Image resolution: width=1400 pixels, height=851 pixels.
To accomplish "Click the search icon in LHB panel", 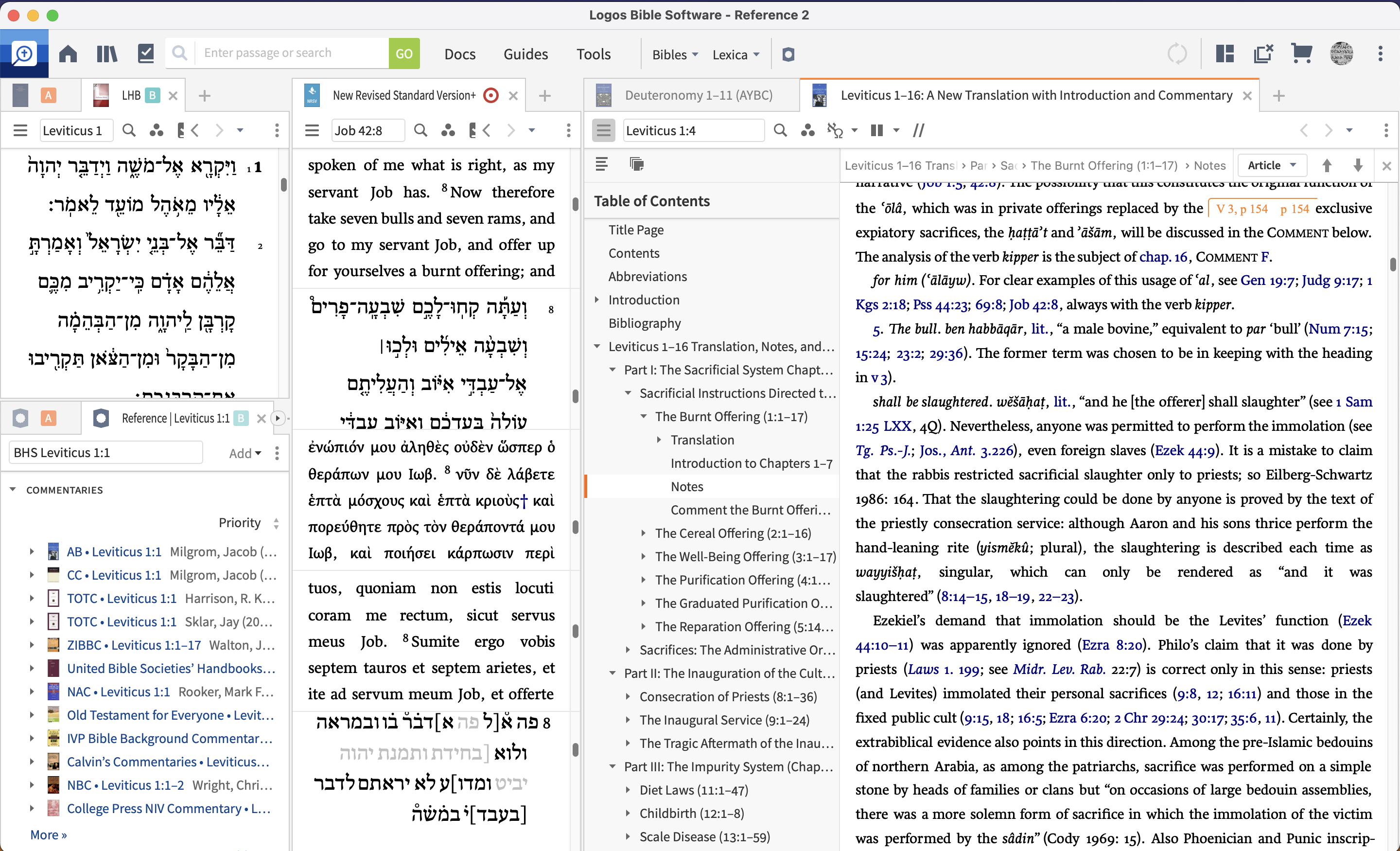I will coord(129,131).
